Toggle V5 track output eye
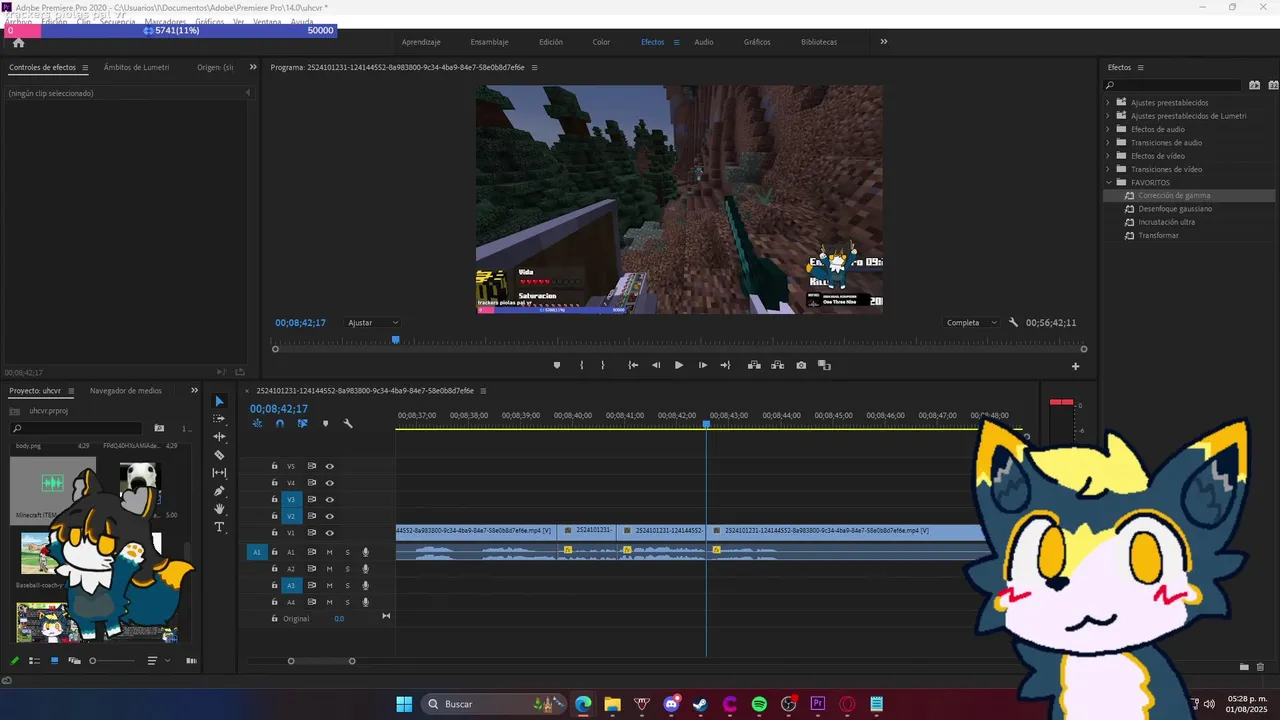The image size is (1280, 720). click(x=329, y=466)
